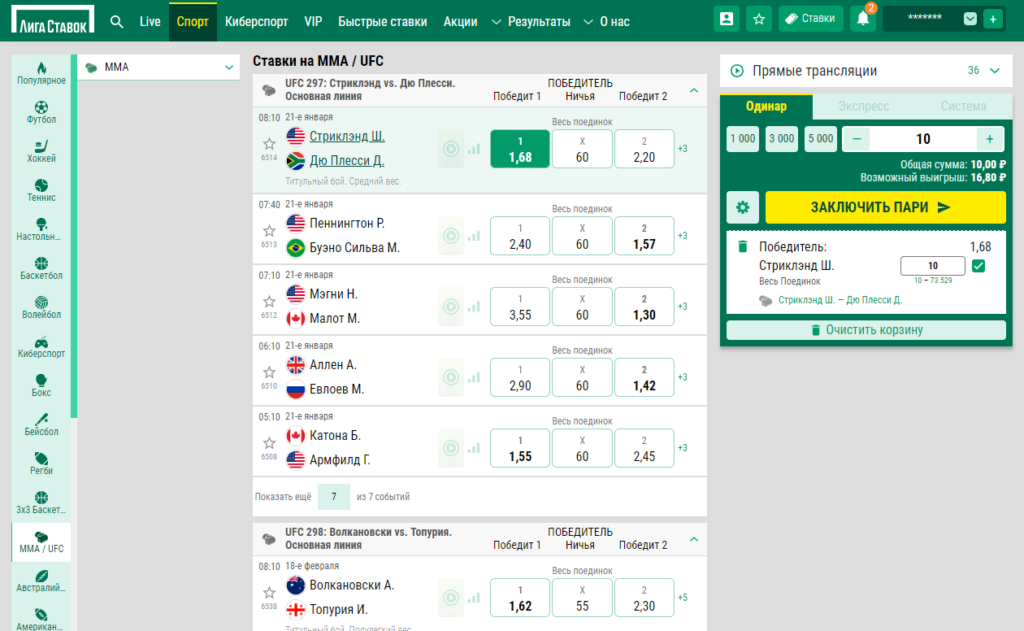The width and height of the screenshot is (1024, 631).
Task: Switch to Система bet tab
Action: [963, 106]
